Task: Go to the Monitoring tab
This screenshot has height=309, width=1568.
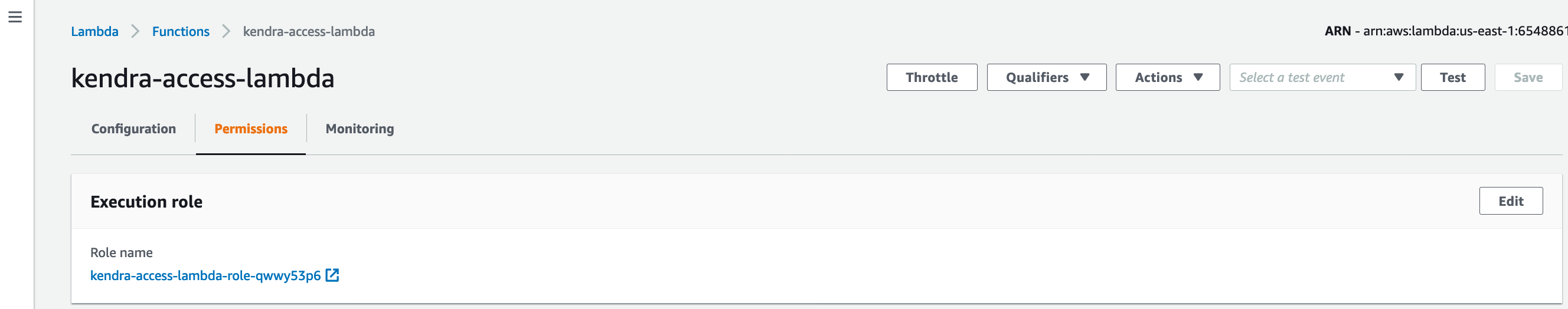Action: pos(360,129)
